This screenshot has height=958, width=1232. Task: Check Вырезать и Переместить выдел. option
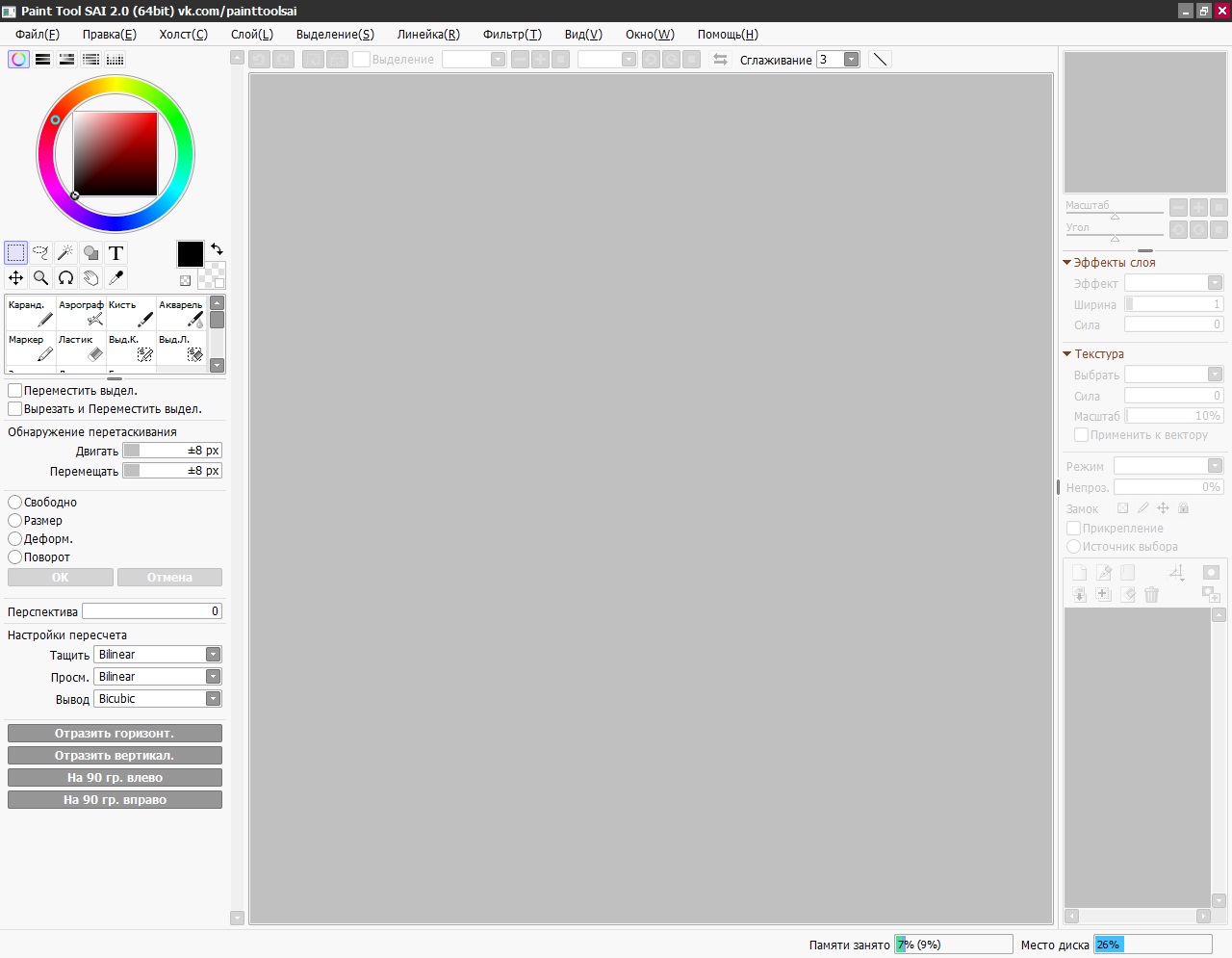coord(15,409)
